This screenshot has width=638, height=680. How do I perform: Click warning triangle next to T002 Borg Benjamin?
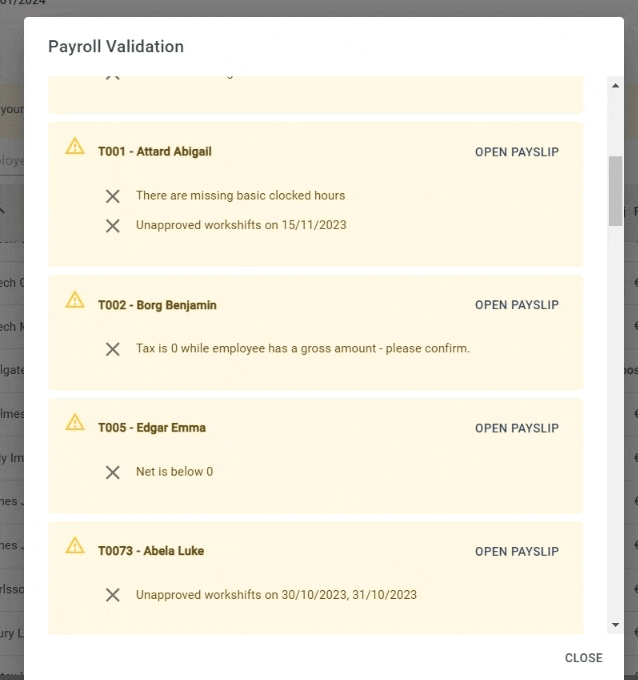(x=75, y=299)
